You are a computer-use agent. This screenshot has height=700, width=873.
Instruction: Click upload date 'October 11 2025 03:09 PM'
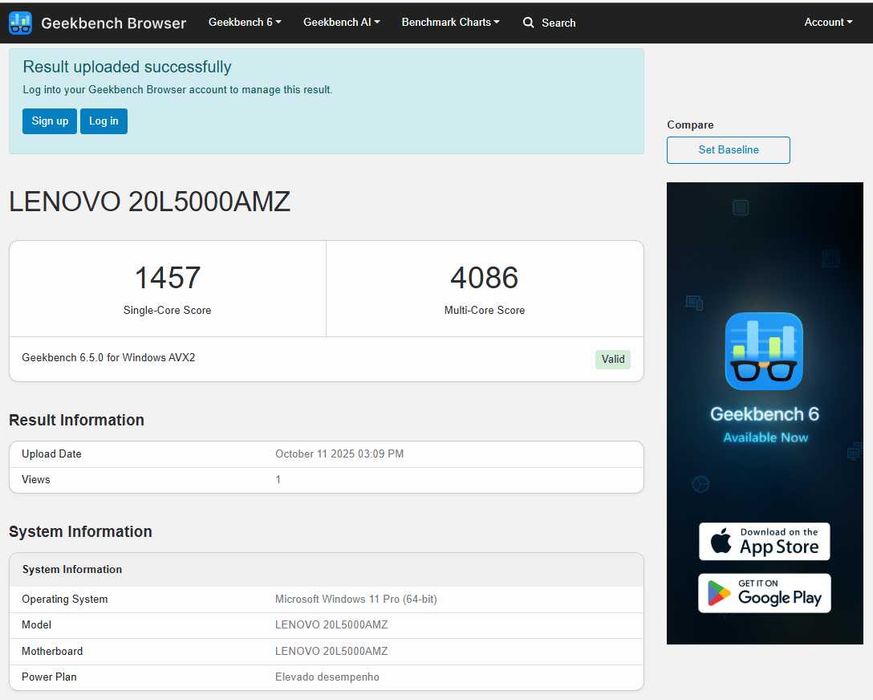[x=340, y=454]
